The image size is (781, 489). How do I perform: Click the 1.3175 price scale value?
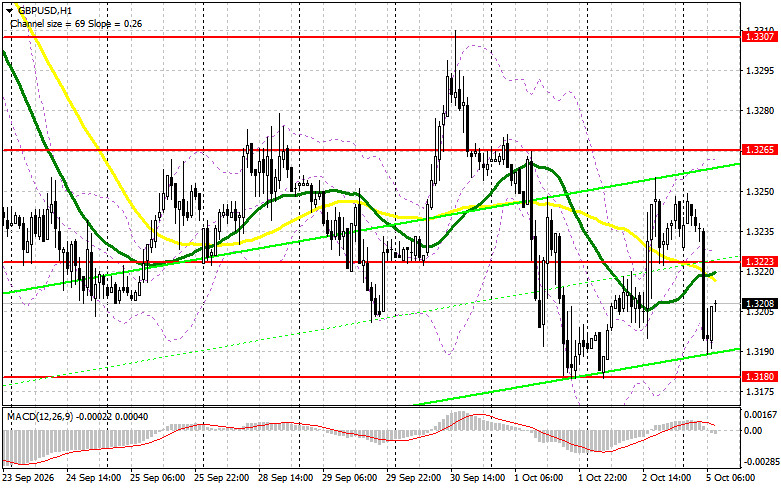pos(761,391)
